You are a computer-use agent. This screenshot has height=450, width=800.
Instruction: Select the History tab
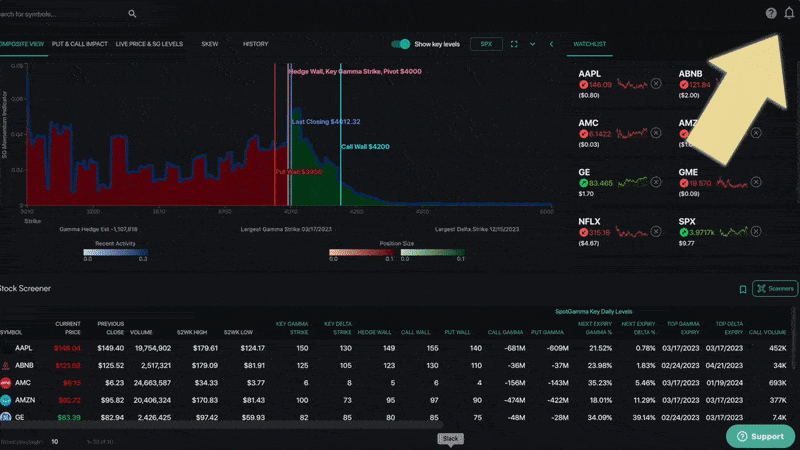256,44
